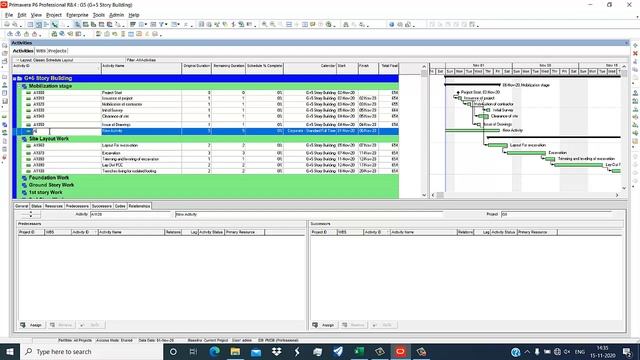
Task: Open the Enterprise menu
Action: pos(77,15)
